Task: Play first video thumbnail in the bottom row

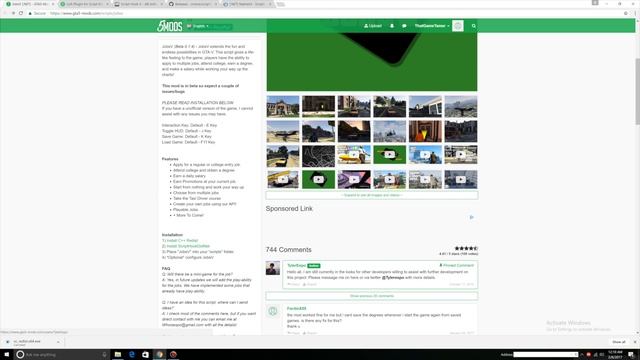Action: coord(283,179)
